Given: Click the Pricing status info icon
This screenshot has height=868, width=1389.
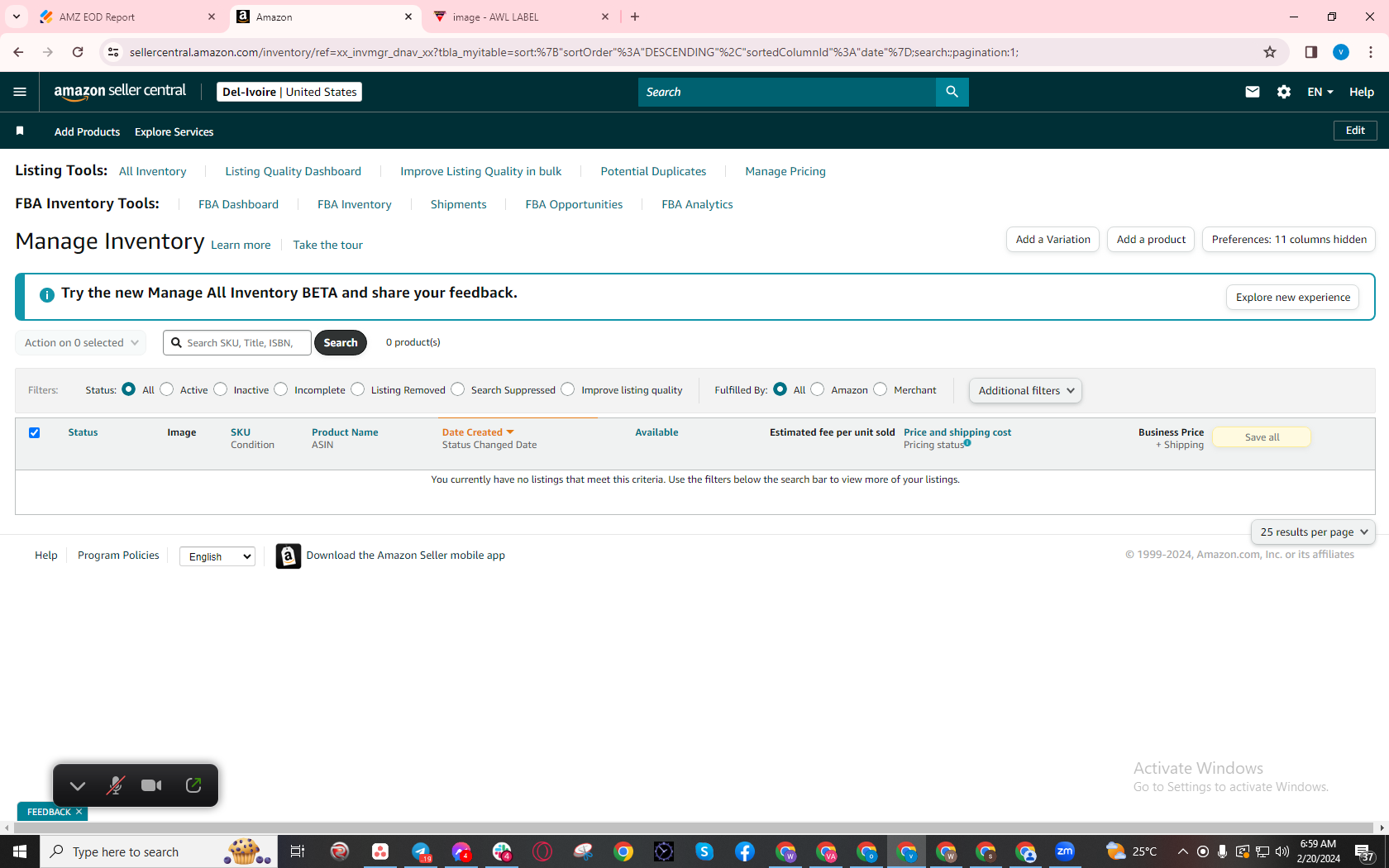Looking at the screenshot, I should 967,443.
